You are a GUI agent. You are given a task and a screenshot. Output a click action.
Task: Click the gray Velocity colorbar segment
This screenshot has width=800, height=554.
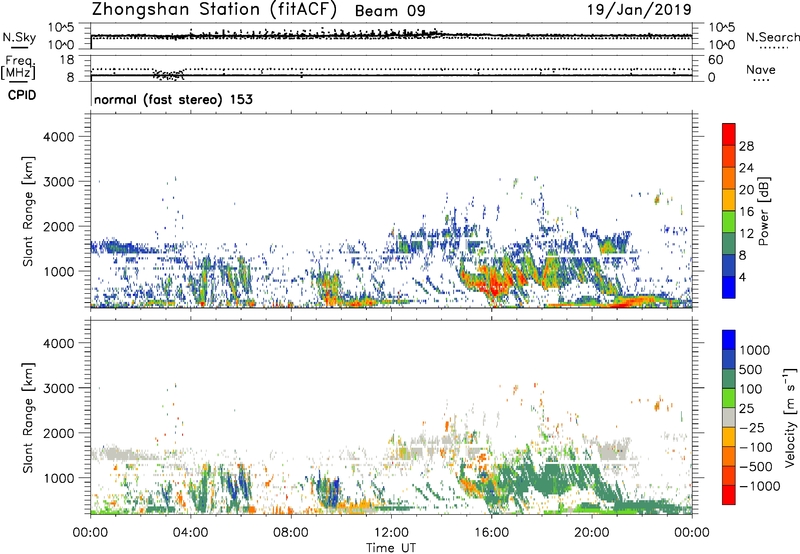pyautogui.click(x=729, y=417)
